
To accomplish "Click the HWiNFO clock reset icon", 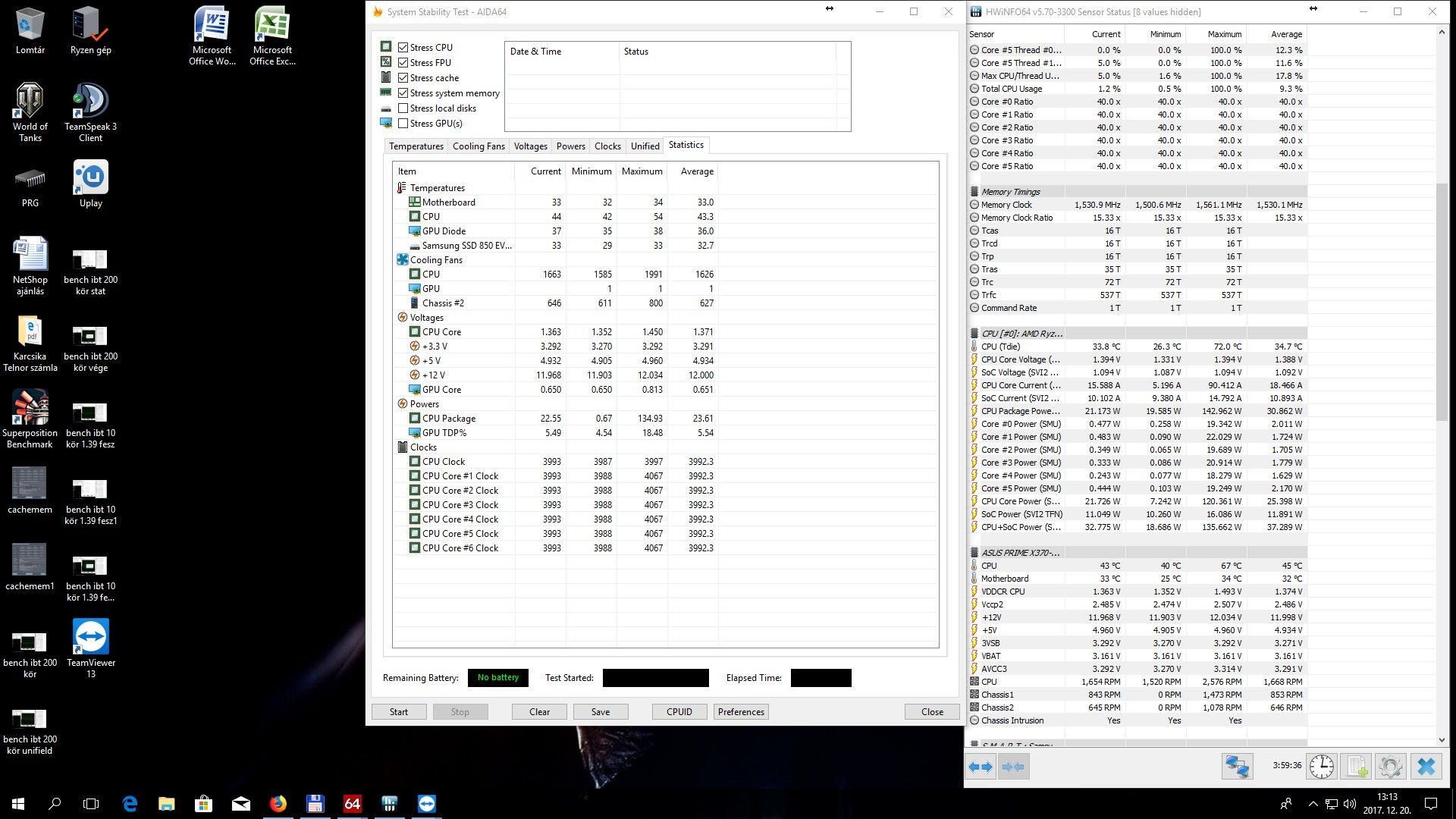I will pyautogui.click(x=1322, y=767).
